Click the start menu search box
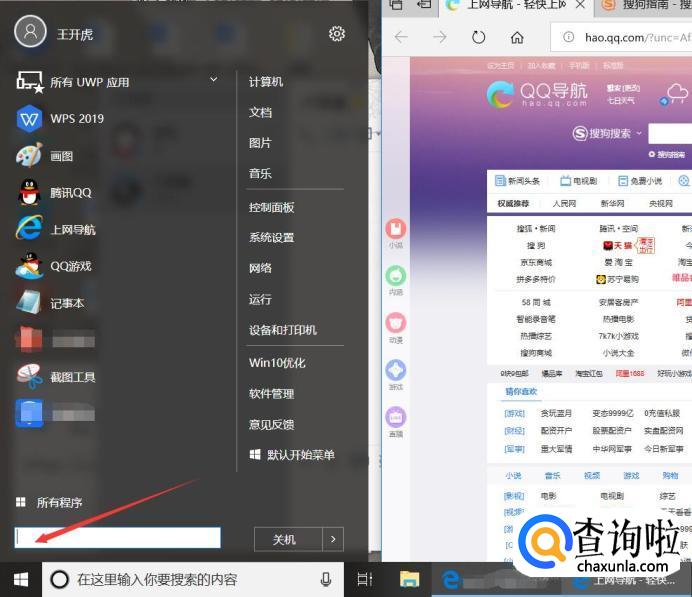 [117, 537]
